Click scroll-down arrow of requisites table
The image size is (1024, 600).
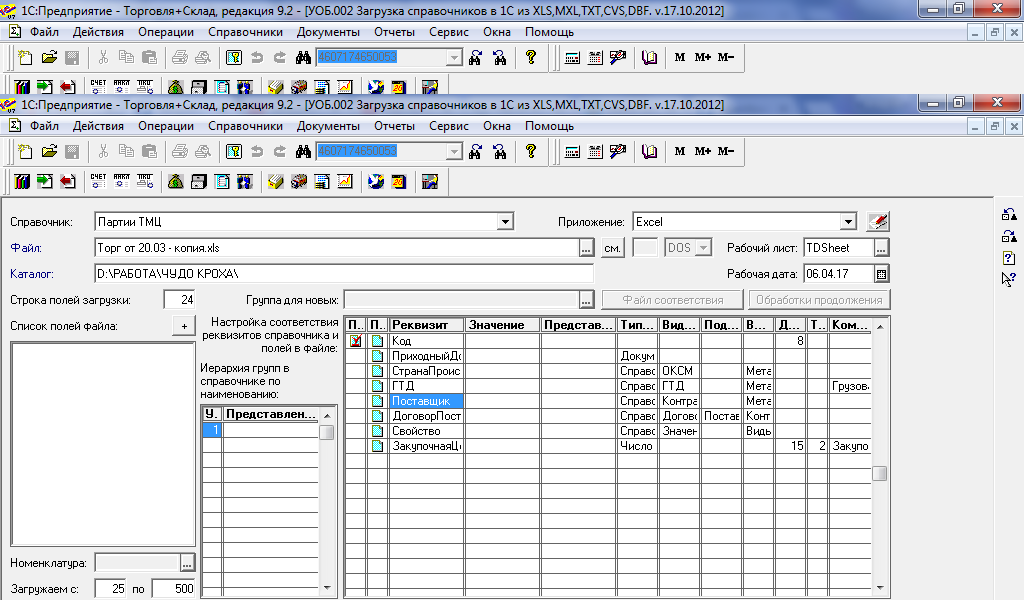(x=880, y=588)
